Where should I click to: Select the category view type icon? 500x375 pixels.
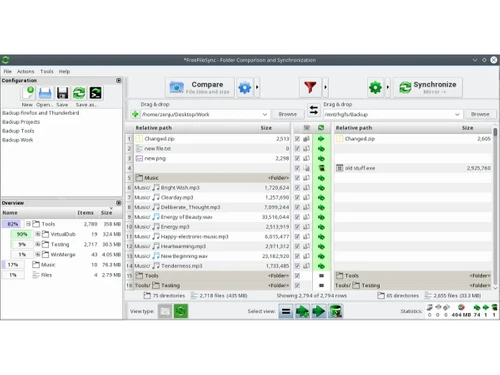(x=165, y=311)
